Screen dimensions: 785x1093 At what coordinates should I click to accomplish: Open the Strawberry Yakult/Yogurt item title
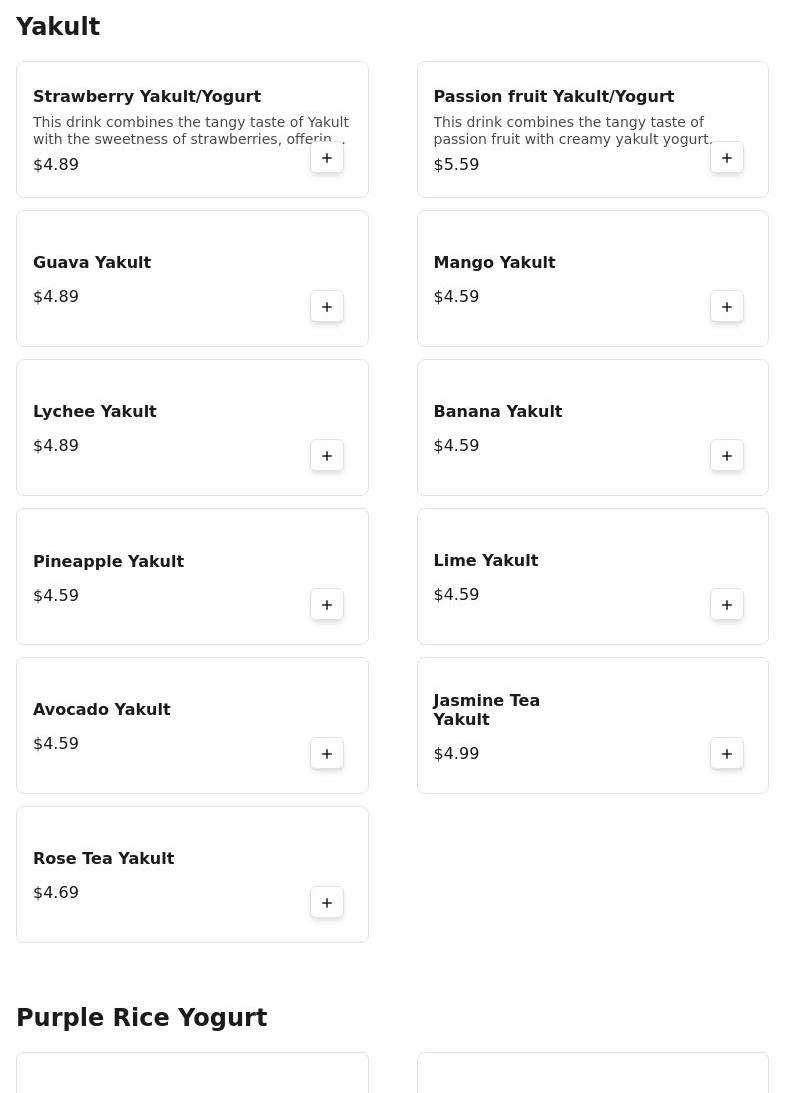(147, 97)
